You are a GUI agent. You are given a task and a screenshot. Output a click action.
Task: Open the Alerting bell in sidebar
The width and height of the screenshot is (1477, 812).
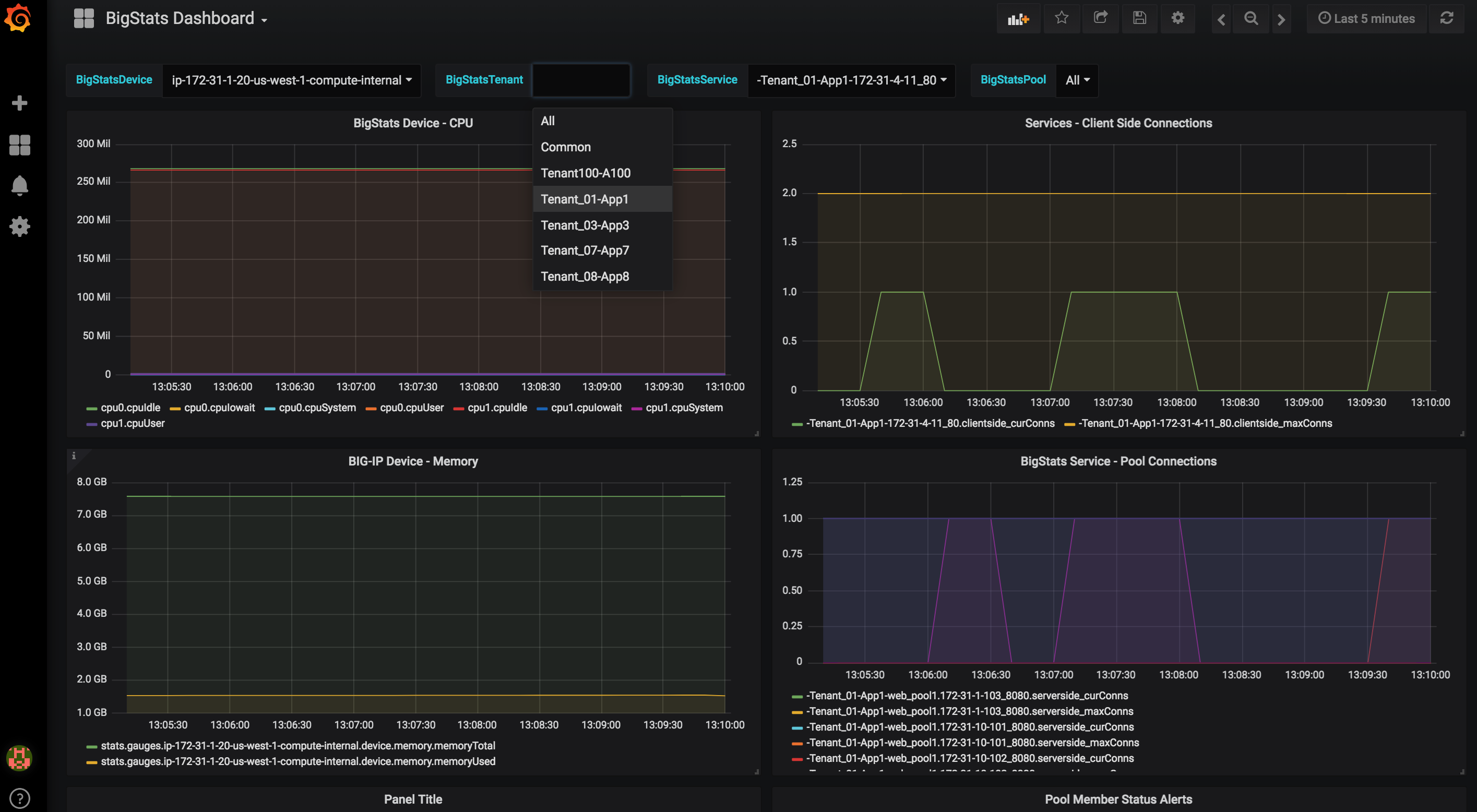click(19, 186)
